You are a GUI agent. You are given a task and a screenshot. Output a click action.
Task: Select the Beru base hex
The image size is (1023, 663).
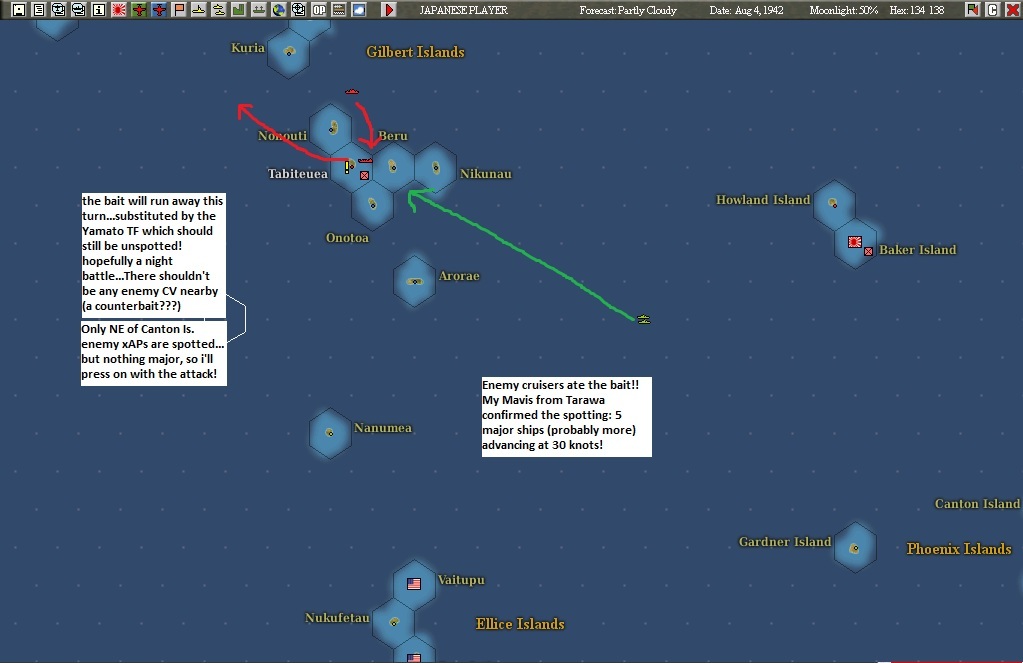coord(393,167)
